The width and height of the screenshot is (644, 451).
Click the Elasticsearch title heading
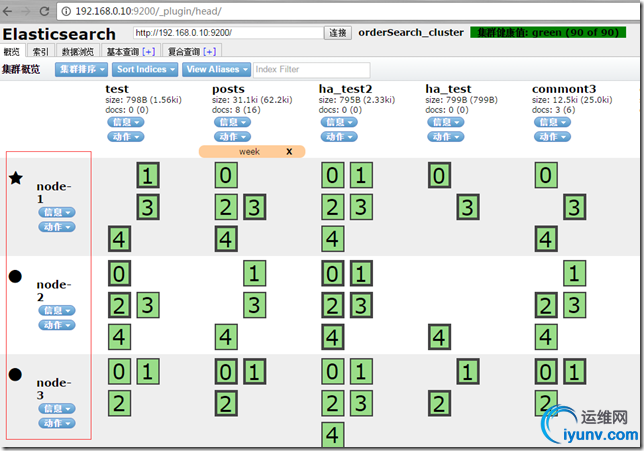tap(59, 34)
